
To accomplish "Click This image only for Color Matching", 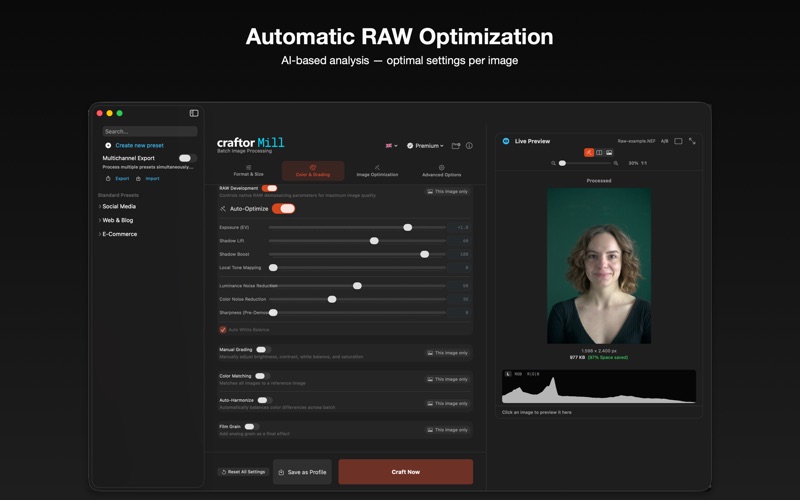I will click(x=447, y=380).
